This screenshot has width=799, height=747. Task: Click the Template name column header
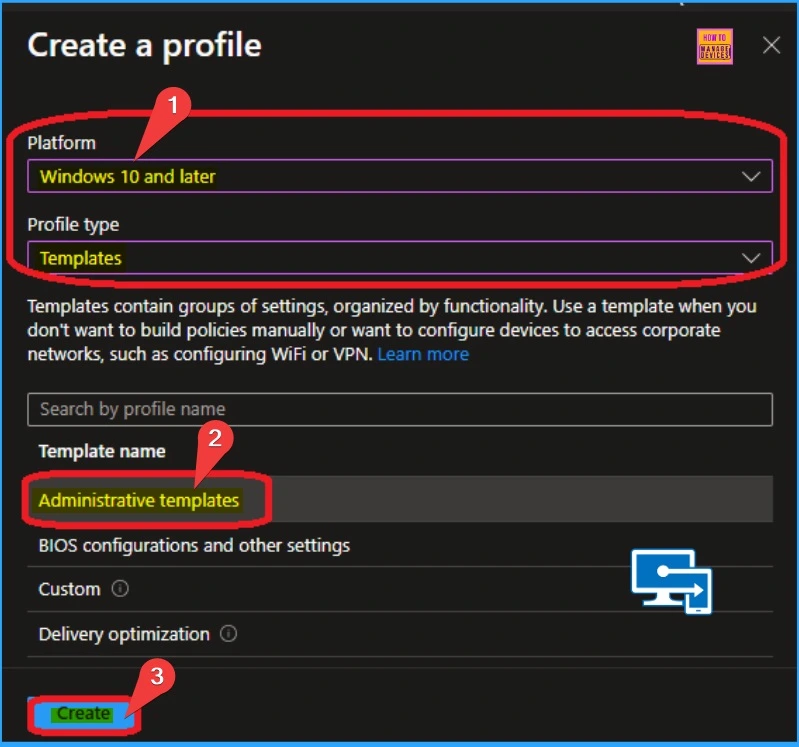pyautogui.click(x=102, y=451)
